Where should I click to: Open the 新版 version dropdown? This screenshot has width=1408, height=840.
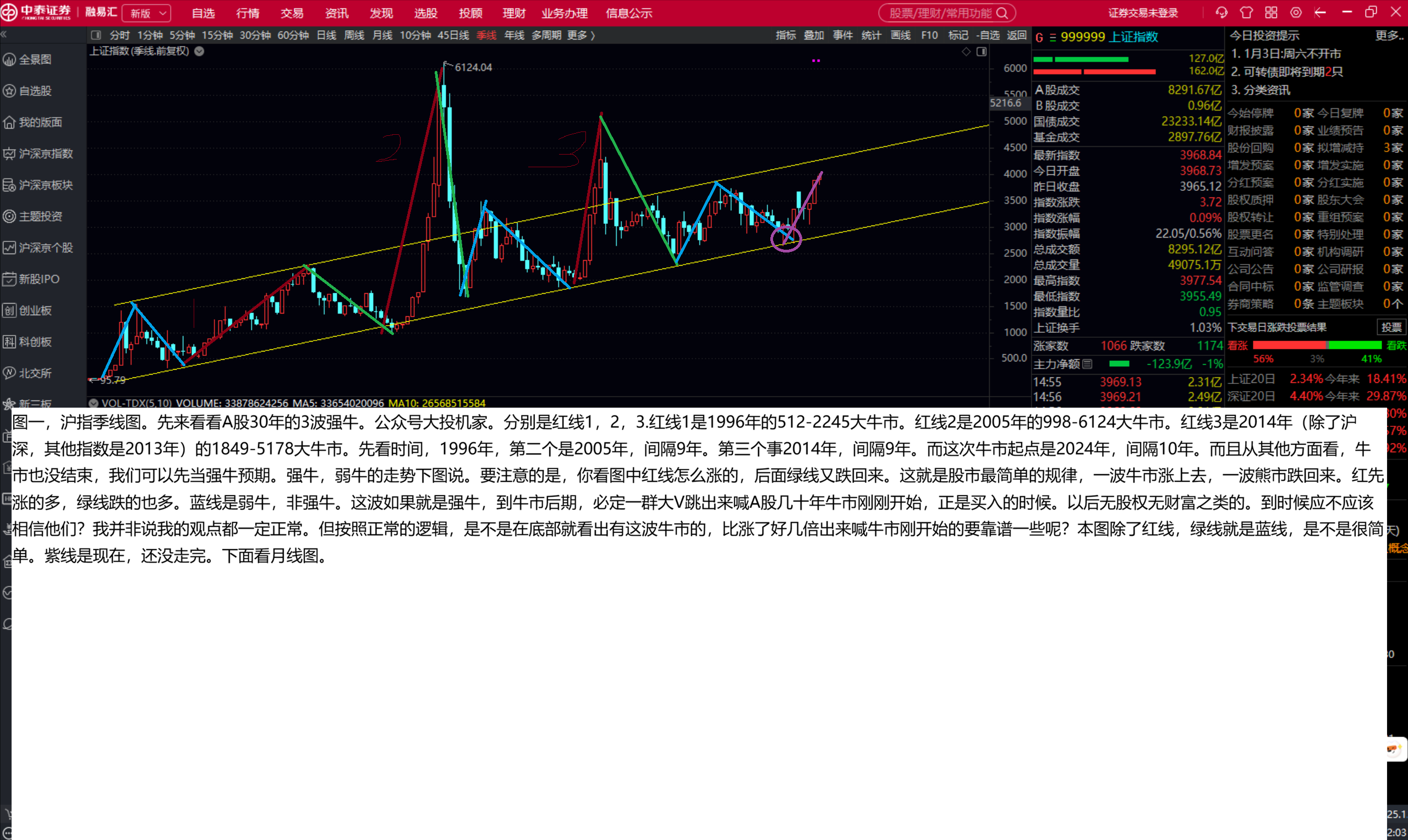tap(147, 13)
